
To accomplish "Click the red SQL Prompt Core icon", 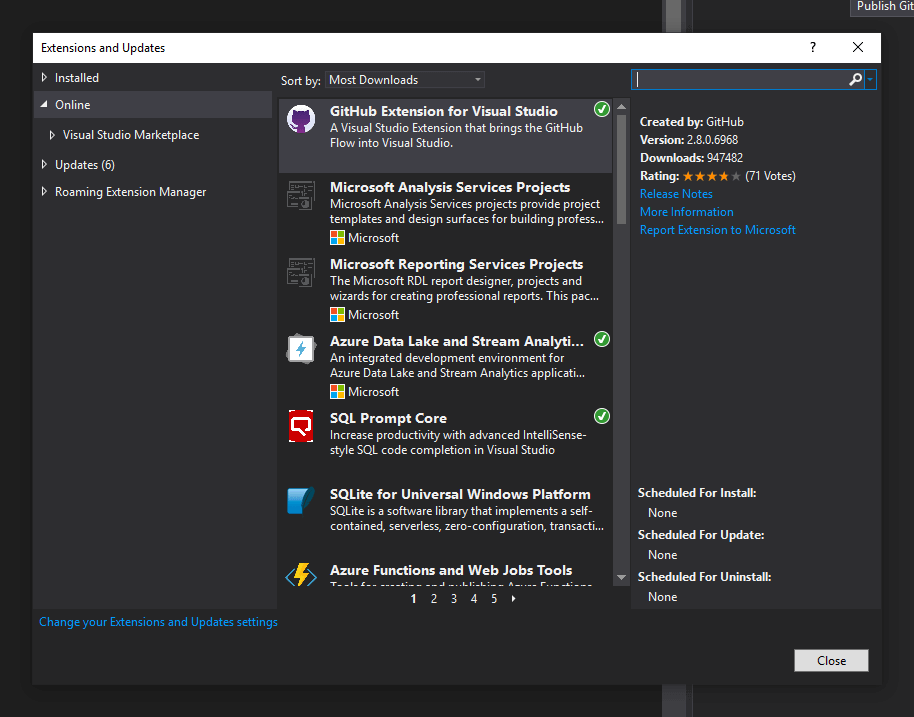I will tap(301, 426).
